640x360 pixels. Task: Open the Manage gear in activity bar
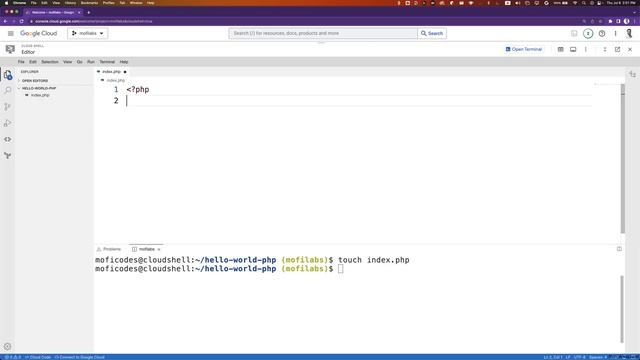[7, 347]
